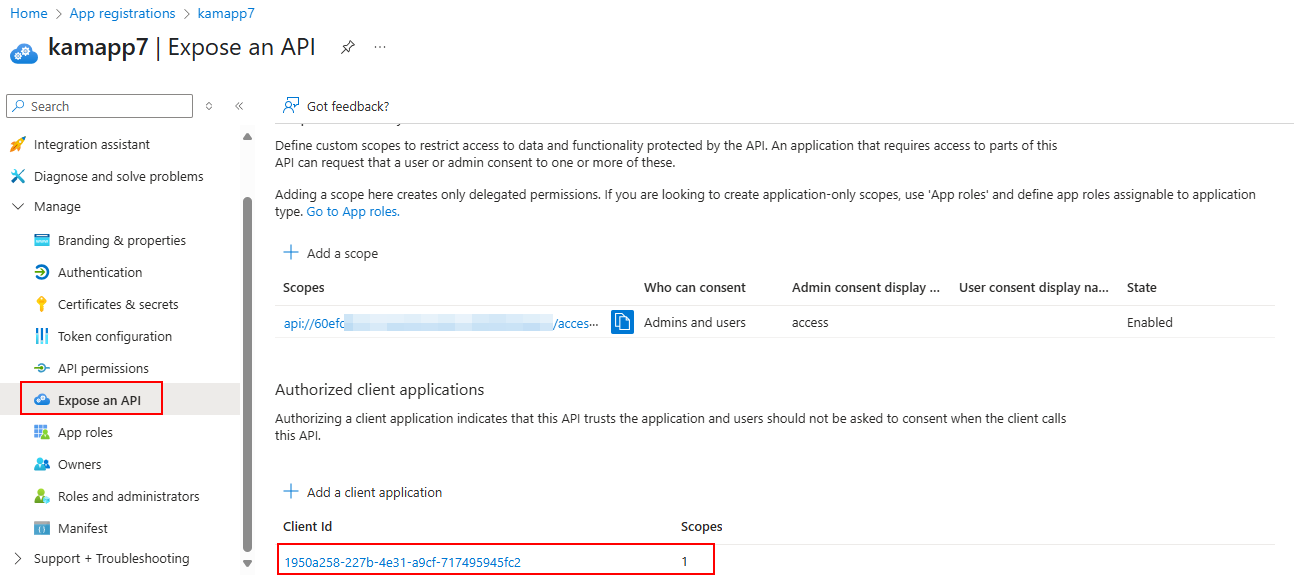Click the plus icon for client application

pos(291,492)
